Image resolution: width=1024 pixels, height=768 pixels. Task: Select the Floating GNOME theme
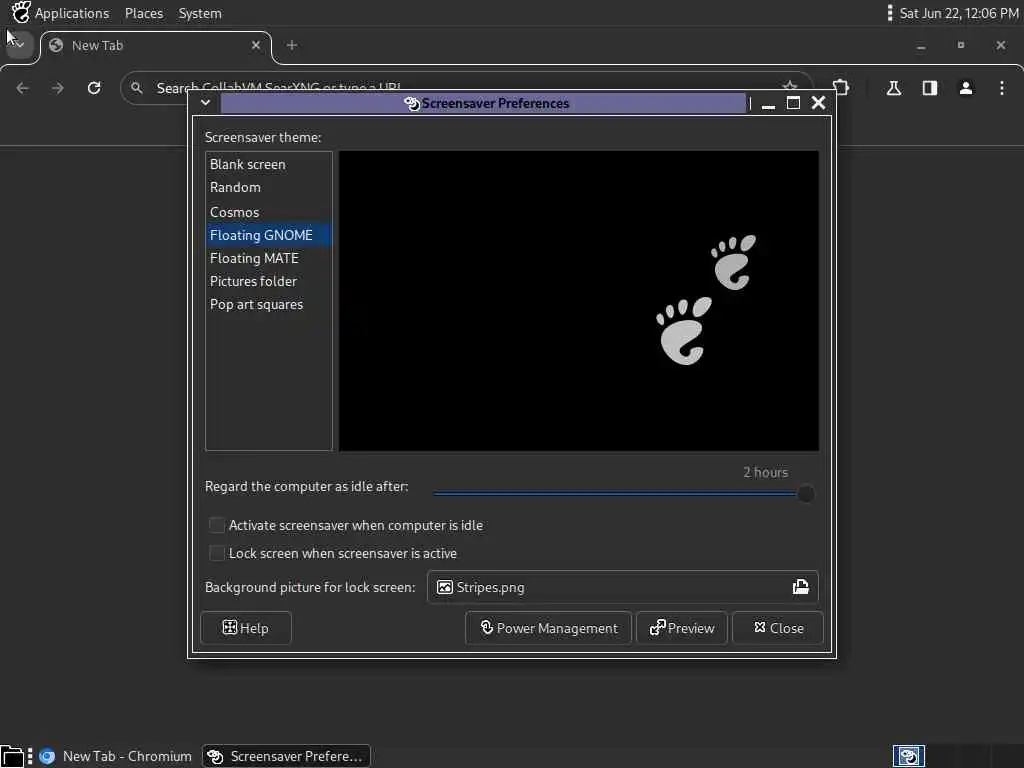pyautogui.click(x=268, y=235)
